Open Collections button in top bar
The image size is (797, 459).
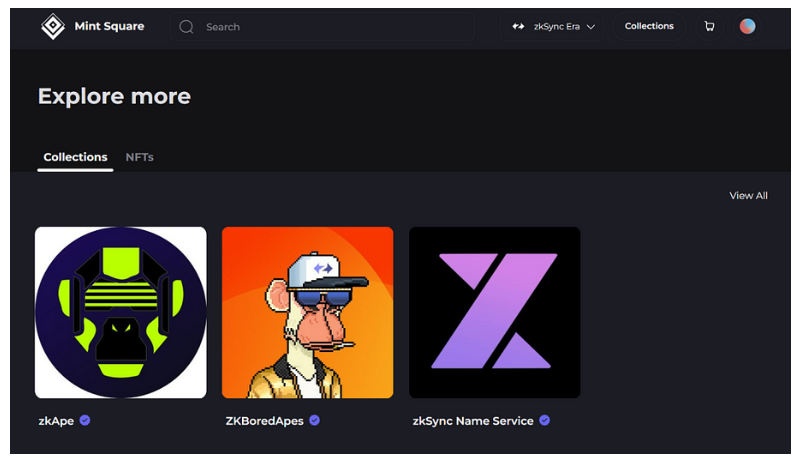[649, 26]
